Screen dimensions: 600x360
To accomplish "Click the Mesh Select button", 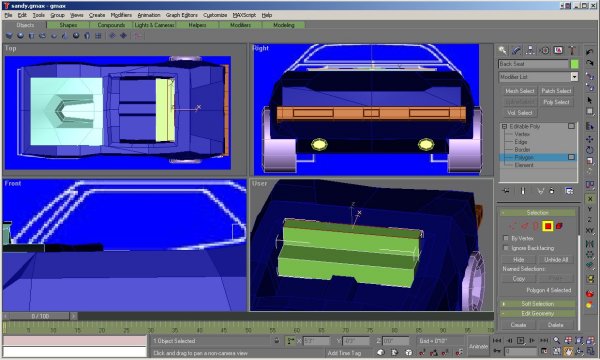I will point(519,91).
